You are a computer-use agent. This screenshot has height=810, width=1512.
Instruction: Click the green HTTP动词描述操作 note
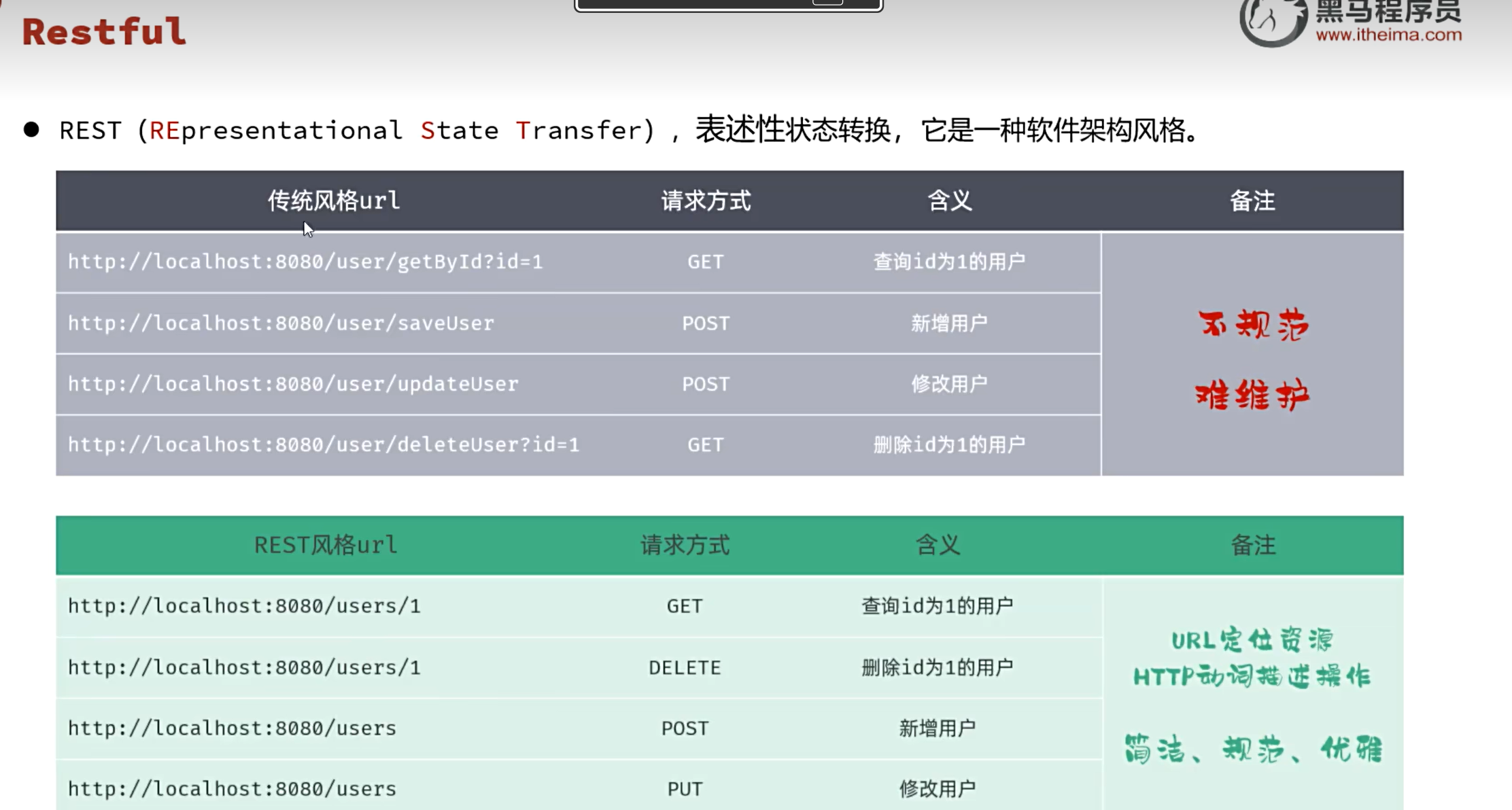pyautogui.click(x=1252, y=677)
